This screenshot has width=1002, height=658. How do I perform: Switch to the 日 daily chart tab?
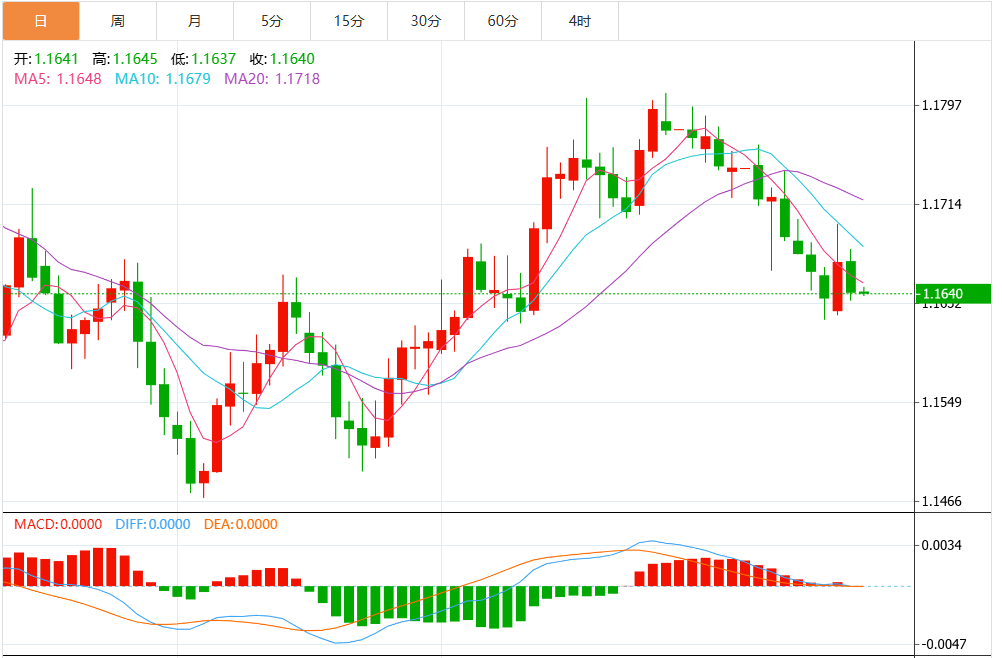[40, 21]
